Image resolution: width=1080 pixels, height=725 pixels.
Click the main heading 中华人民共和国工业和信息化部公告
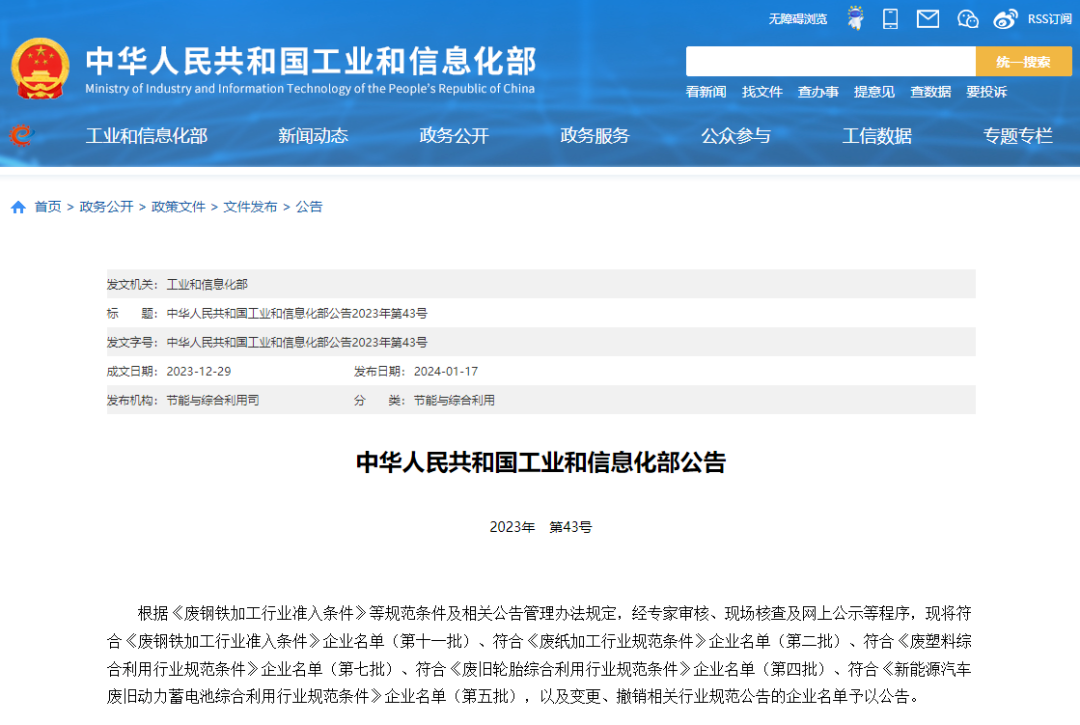[x=541, y=462]
